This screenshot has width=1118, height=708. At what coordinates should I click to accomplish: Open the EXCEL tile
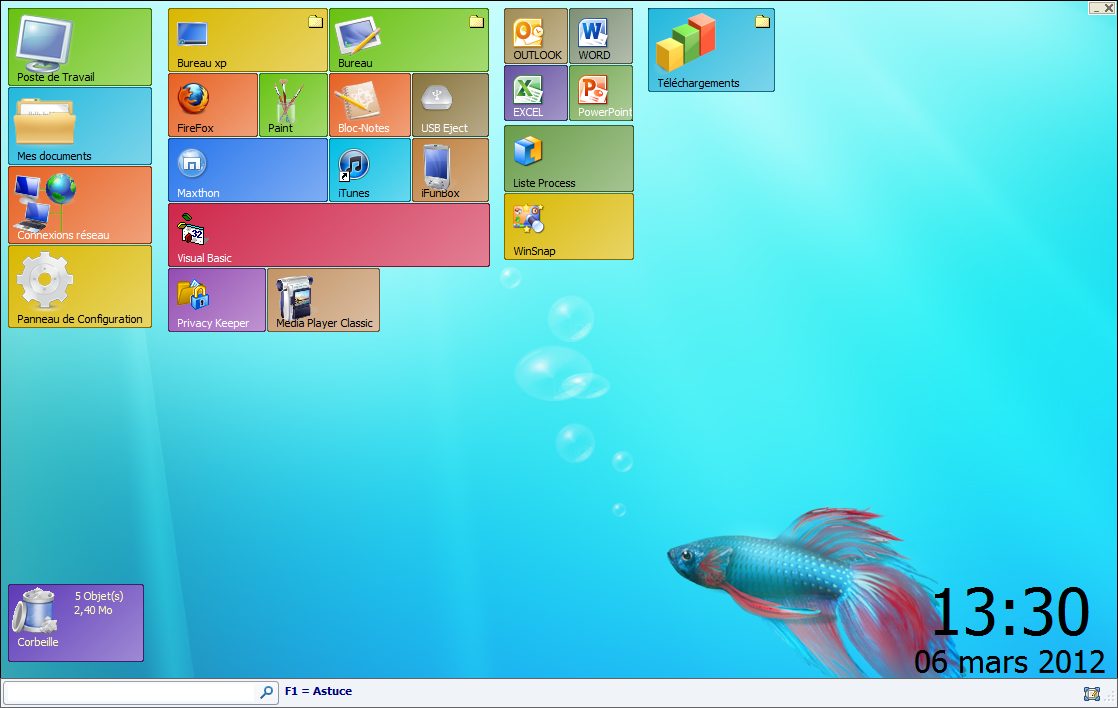pos(536,93)
